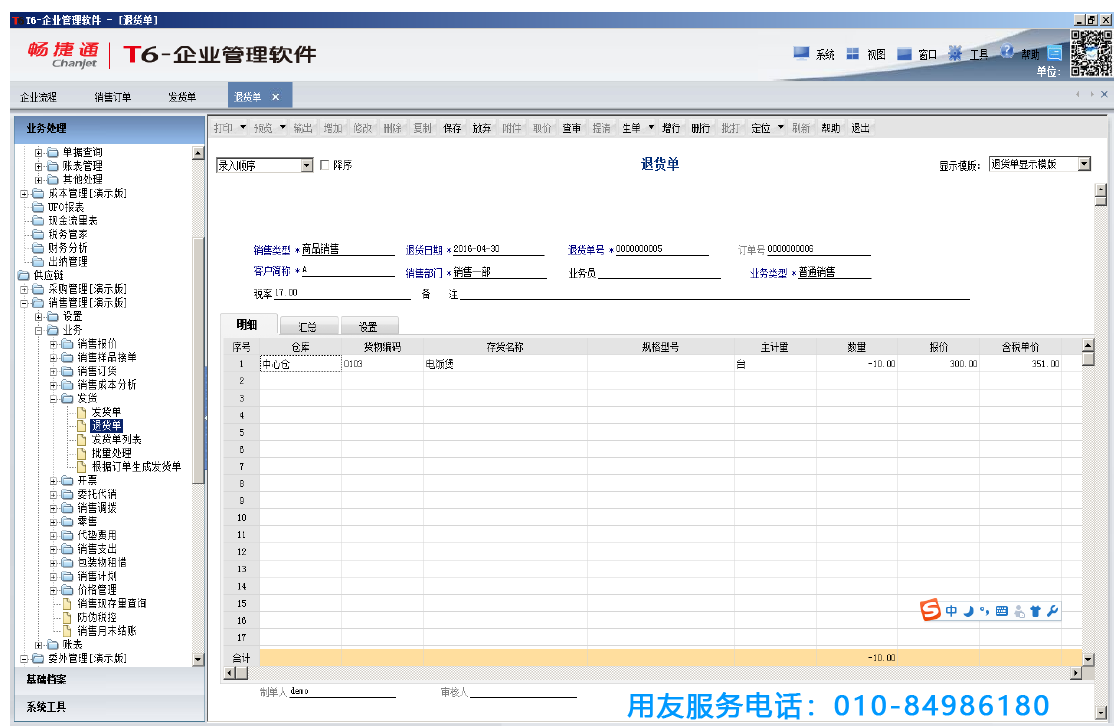
Task: Click the QR code image
Action: point(1090,53)
